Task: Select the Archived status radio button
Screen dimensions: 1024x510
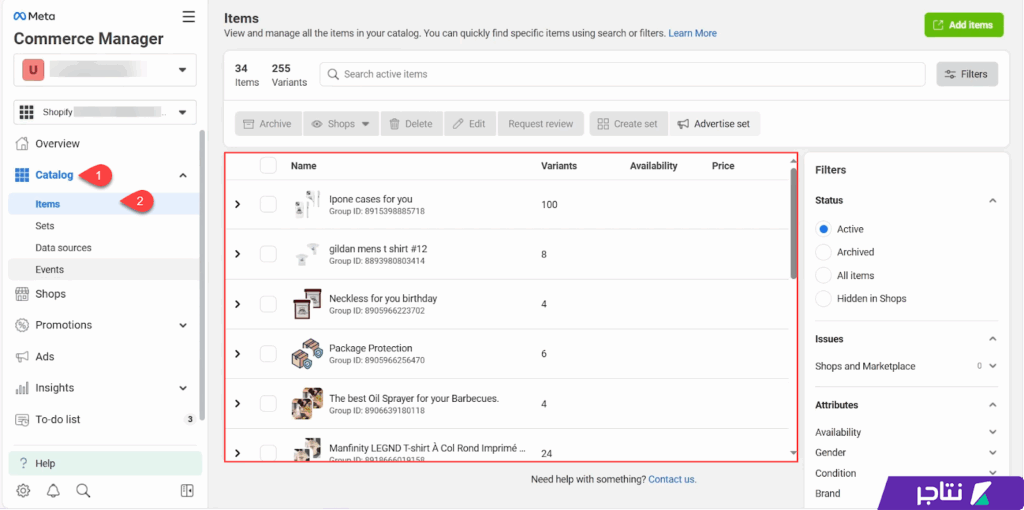Action: (823, 252)
